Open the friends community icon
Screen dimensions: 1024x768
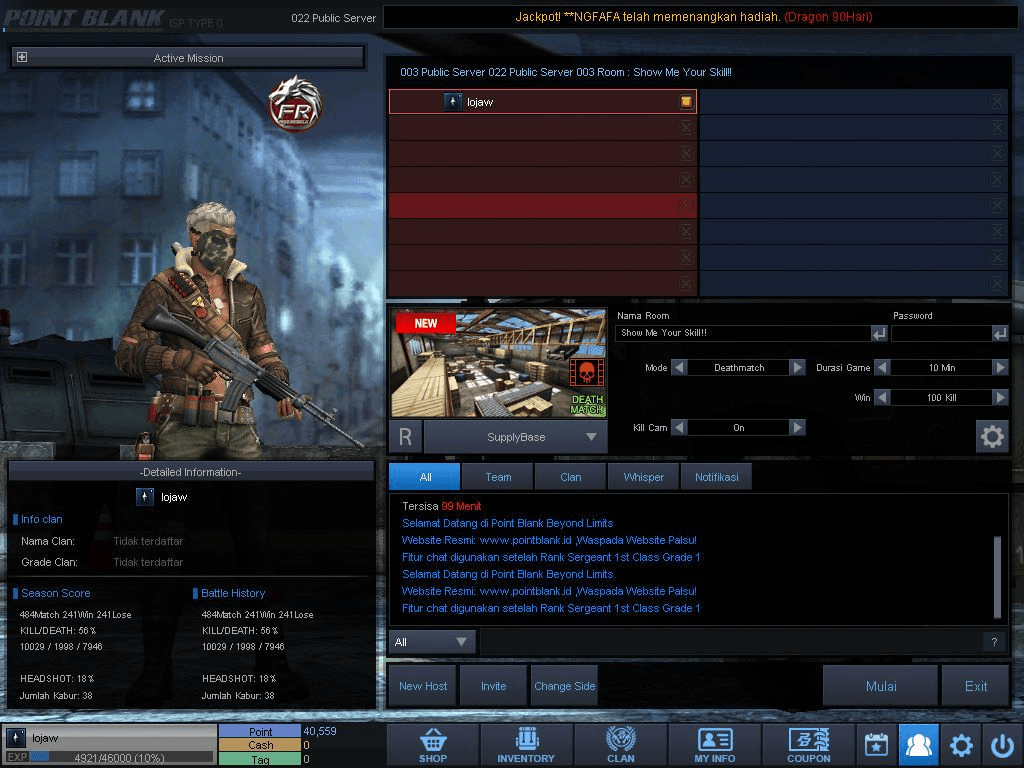918,745
